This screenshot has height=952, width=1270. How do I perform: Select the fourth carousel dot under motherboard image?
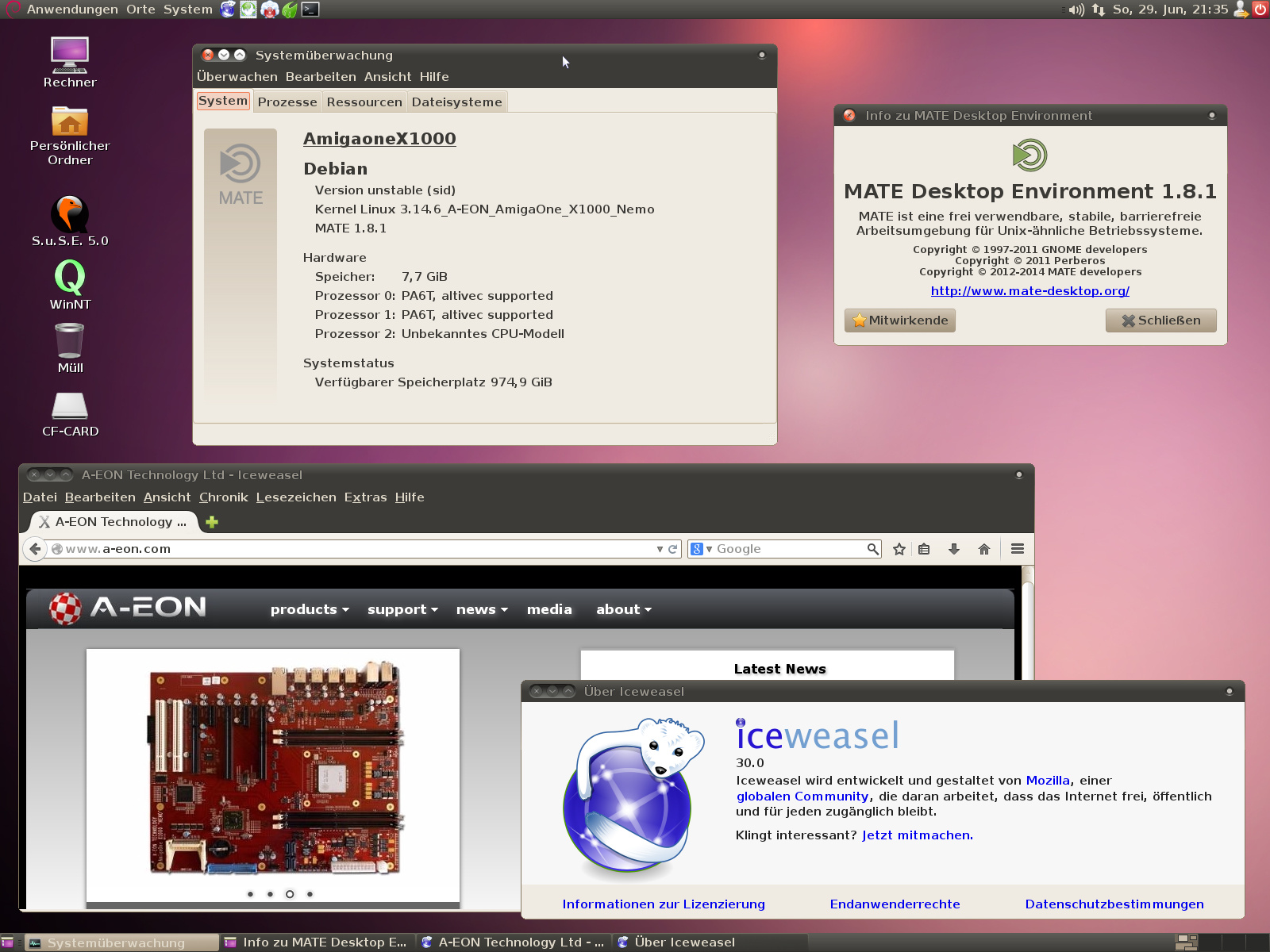click(x=310, y=894)
